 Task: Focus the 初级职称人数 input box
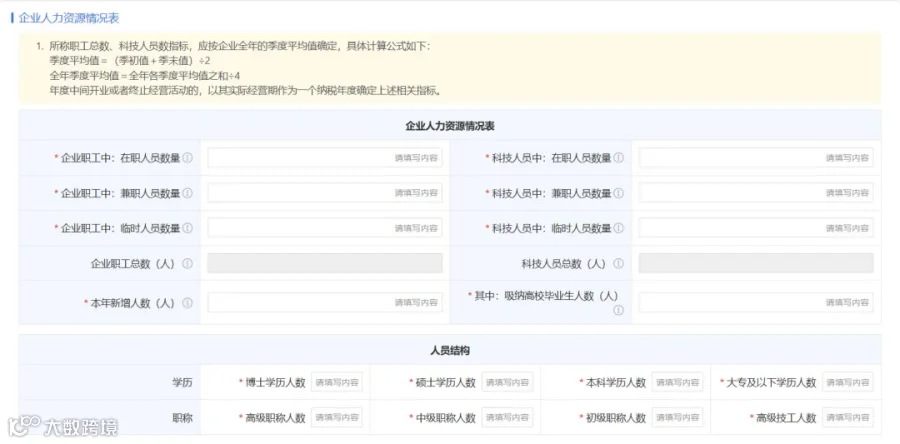coord(678,418)
